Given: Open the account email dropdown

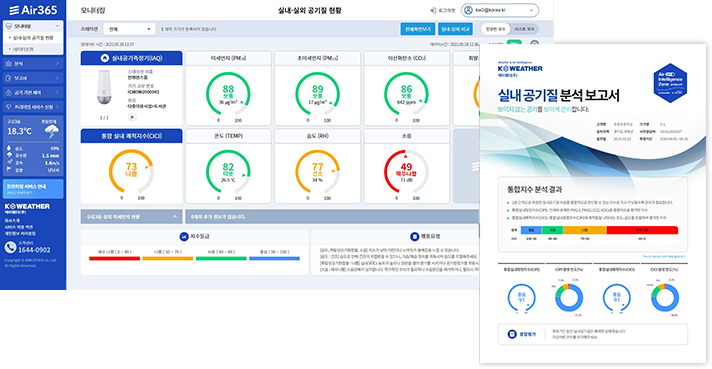Looking at the screenshot, I should click(x=500, y=10).
